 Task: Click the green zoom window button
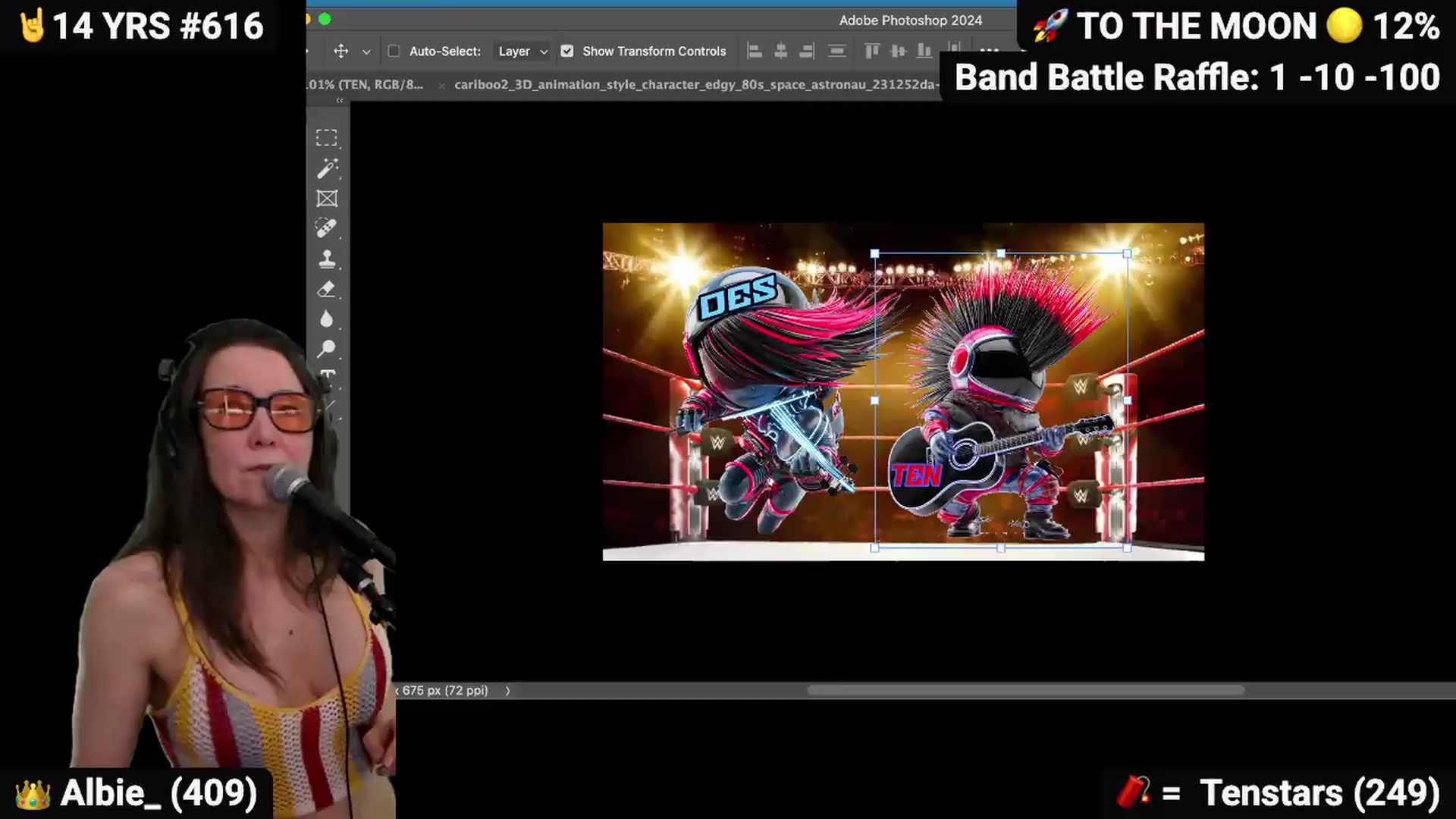(325, 19)
